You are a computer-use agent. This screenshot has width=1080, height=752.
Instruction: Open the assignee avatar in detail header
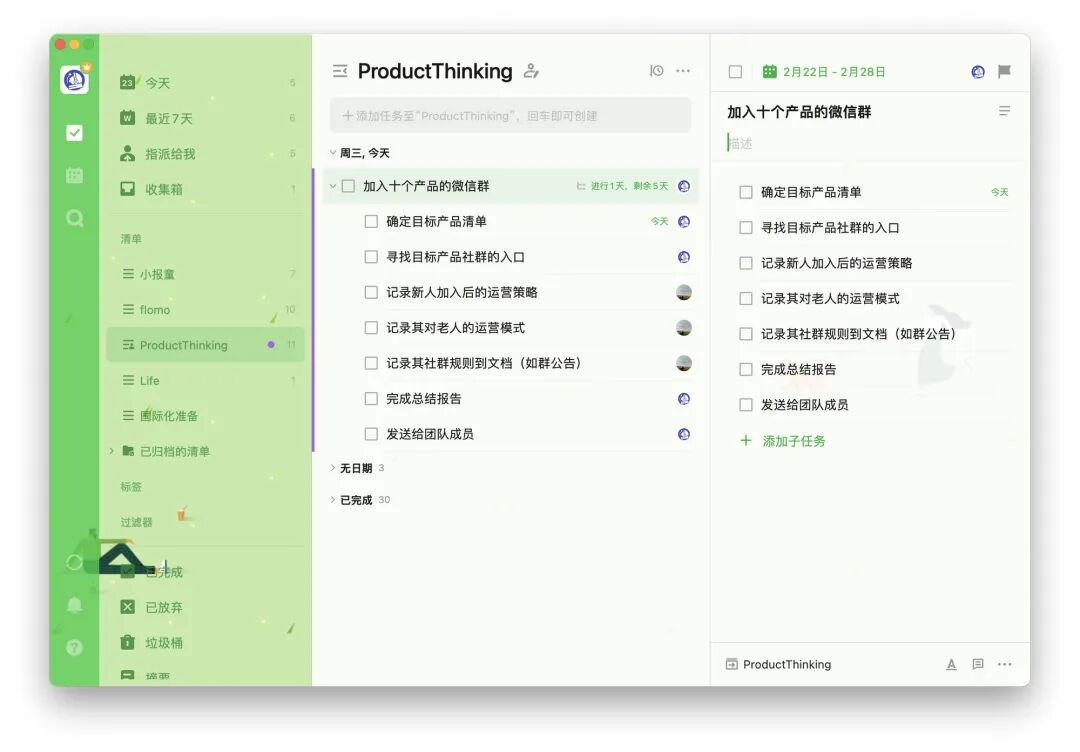978,72
